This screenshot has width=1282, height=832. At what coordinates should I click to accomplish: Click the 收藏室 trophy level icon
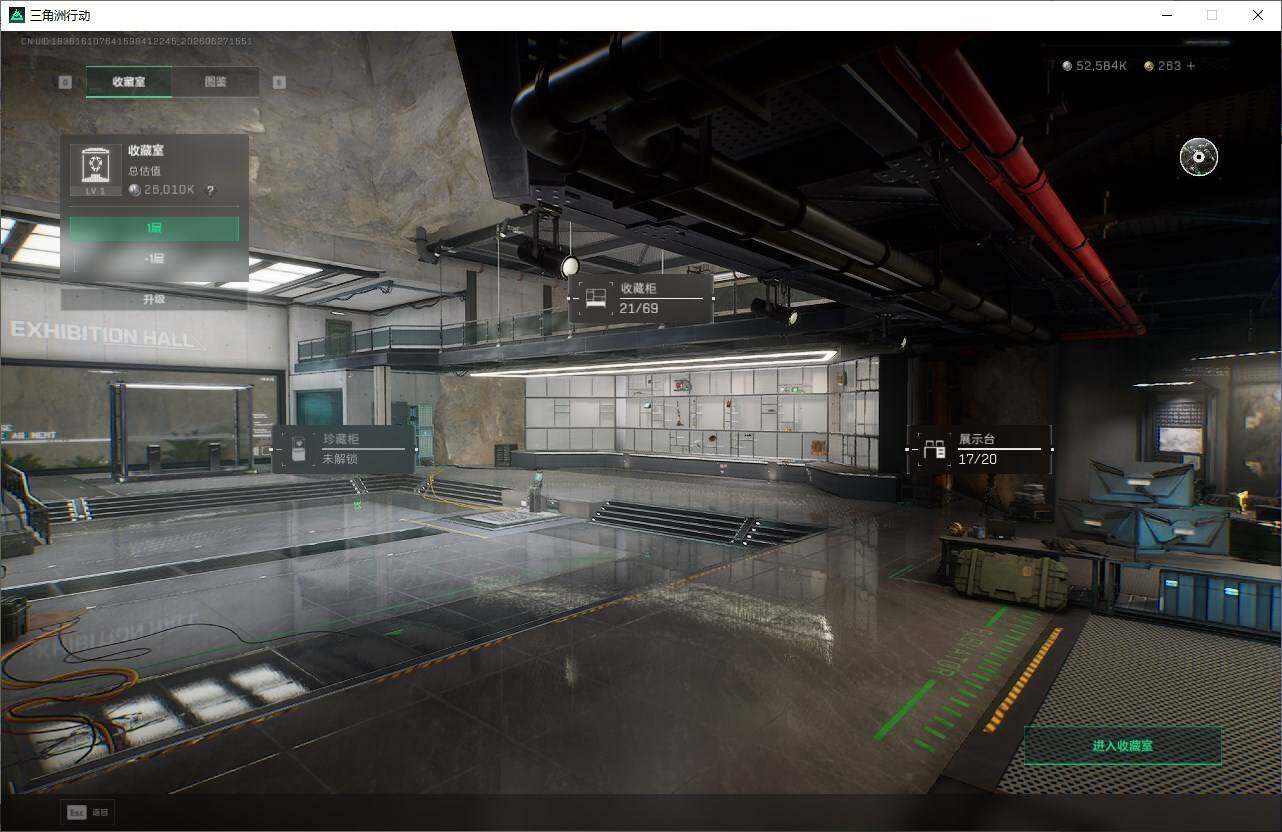[95, 169]
